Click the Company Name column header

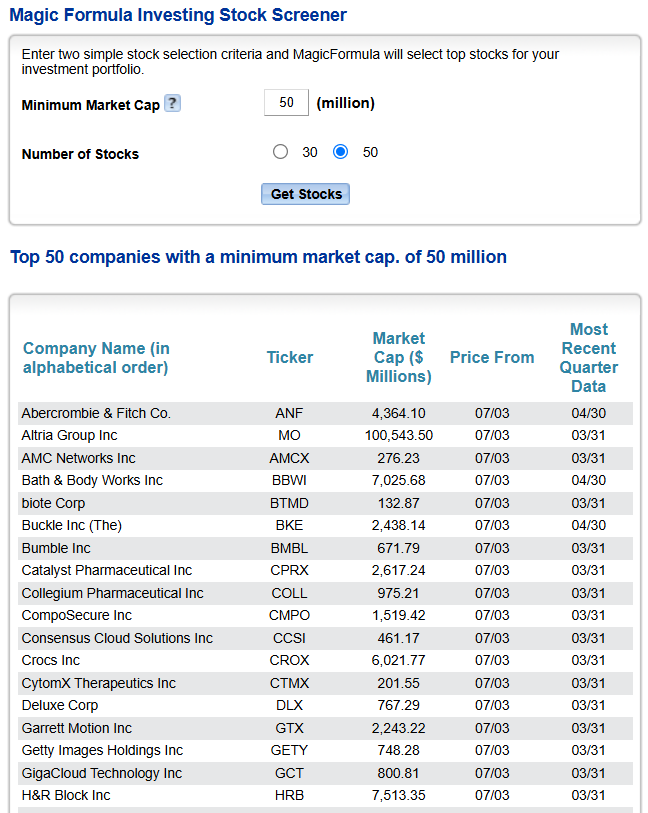(x=96, y=358)
